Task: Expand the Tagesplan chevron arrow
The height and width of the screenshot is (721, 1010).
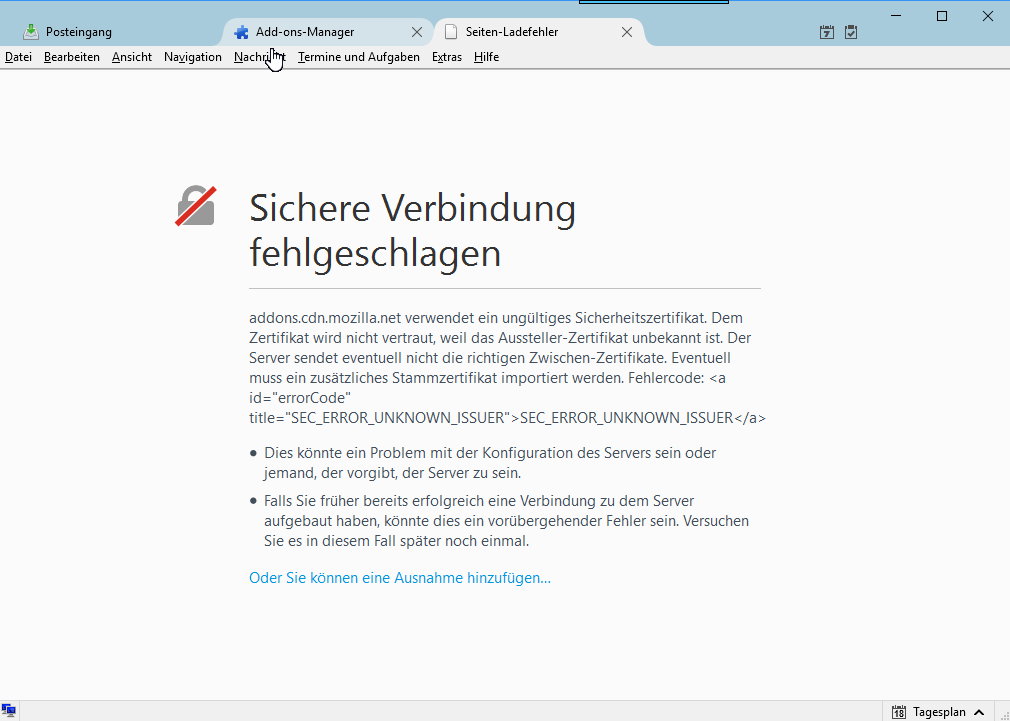Action: click(x=979, y=712)
